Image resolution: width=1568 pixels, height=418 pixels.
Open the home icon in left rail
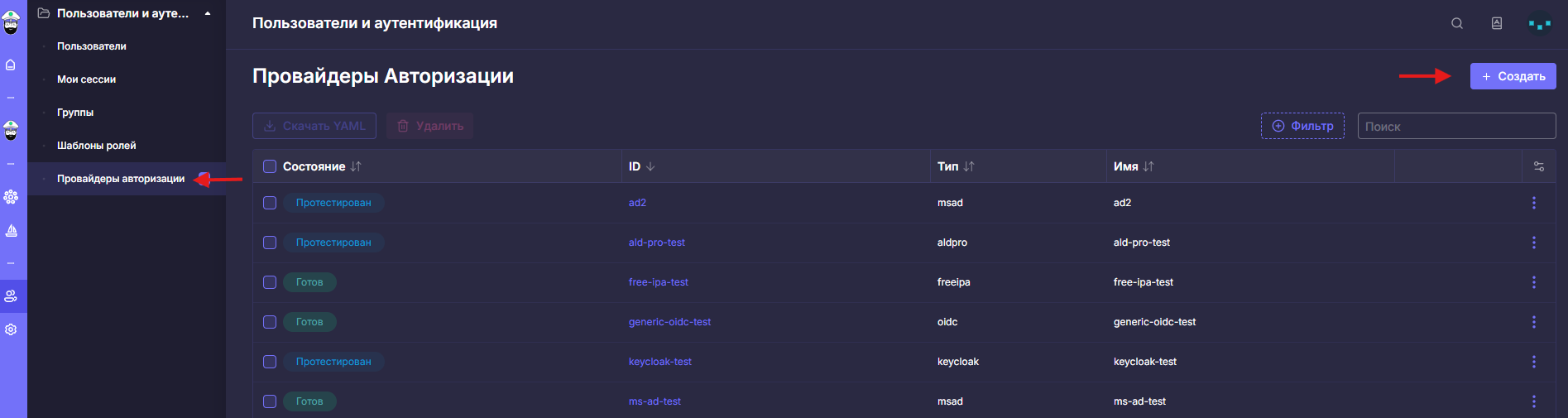(x=11, y=65)
